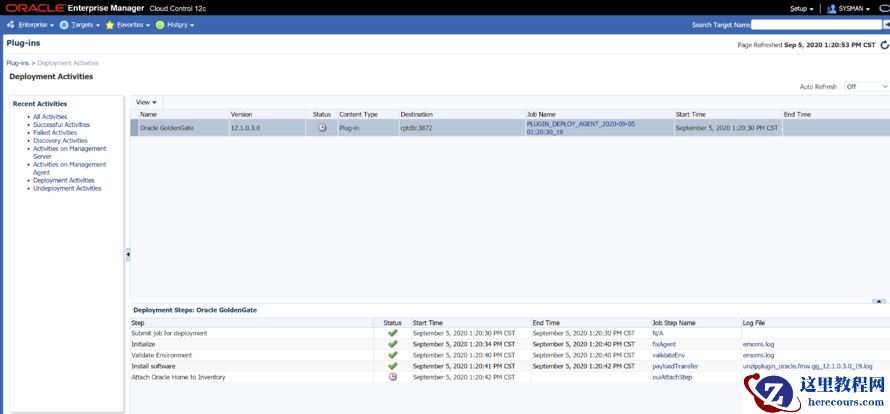Click the page refresh icon
The width and height of the screenshot is (890, 414).
[x=883, y=45]
